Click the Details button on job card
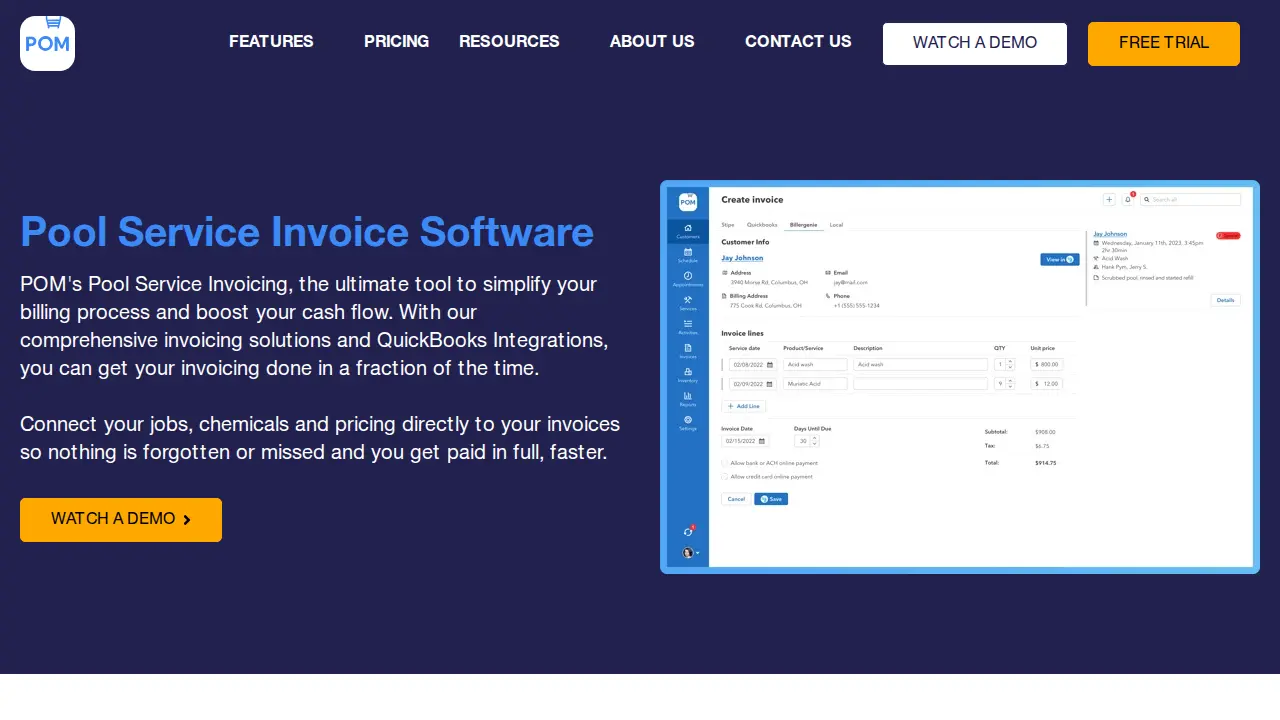Screen dimensions: 1280x720 tap(1226, 300)
